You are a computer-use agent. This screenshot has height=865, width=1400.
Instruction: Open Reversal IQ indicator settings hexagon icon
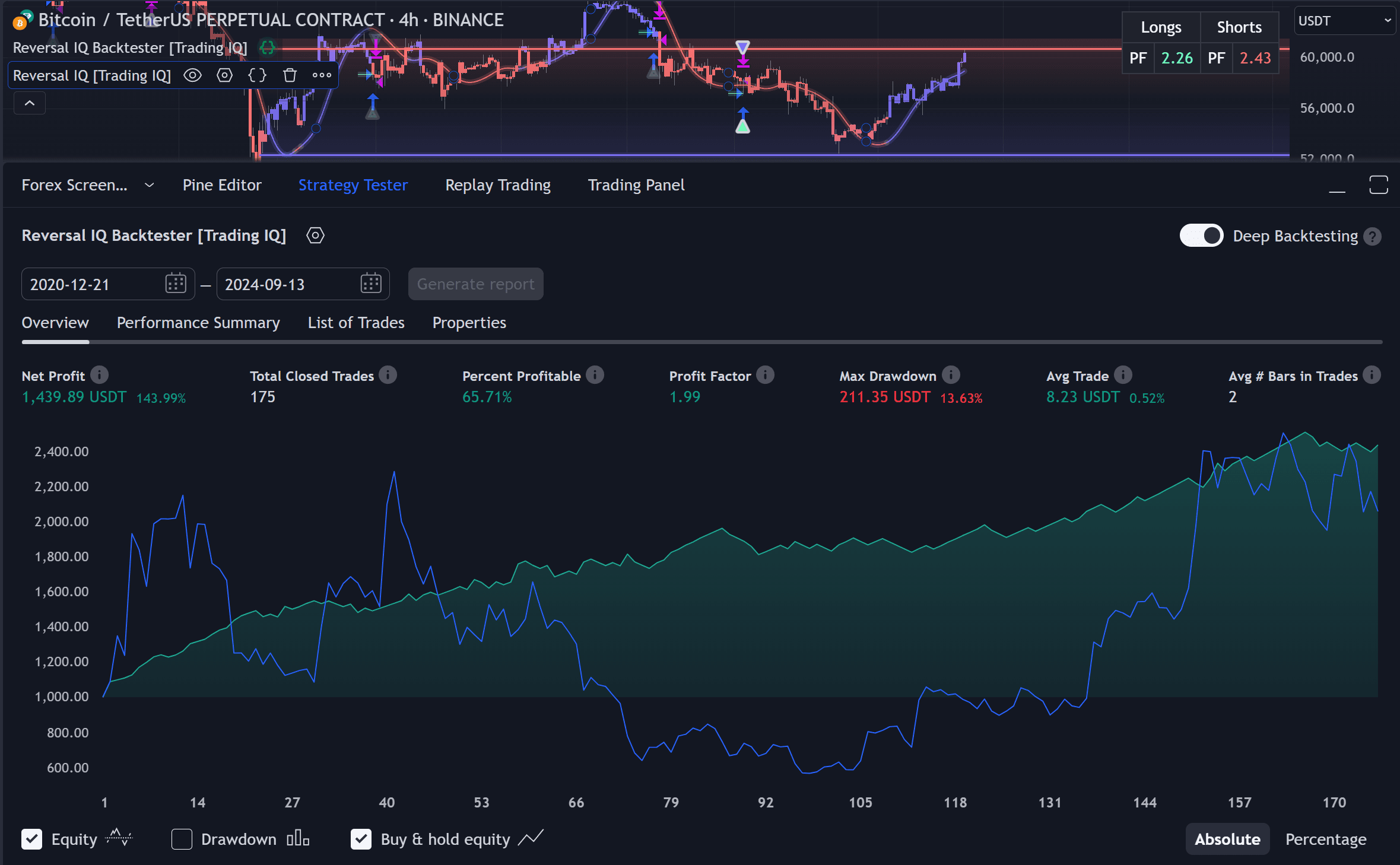pyautogui.click(x=224, y=75)
